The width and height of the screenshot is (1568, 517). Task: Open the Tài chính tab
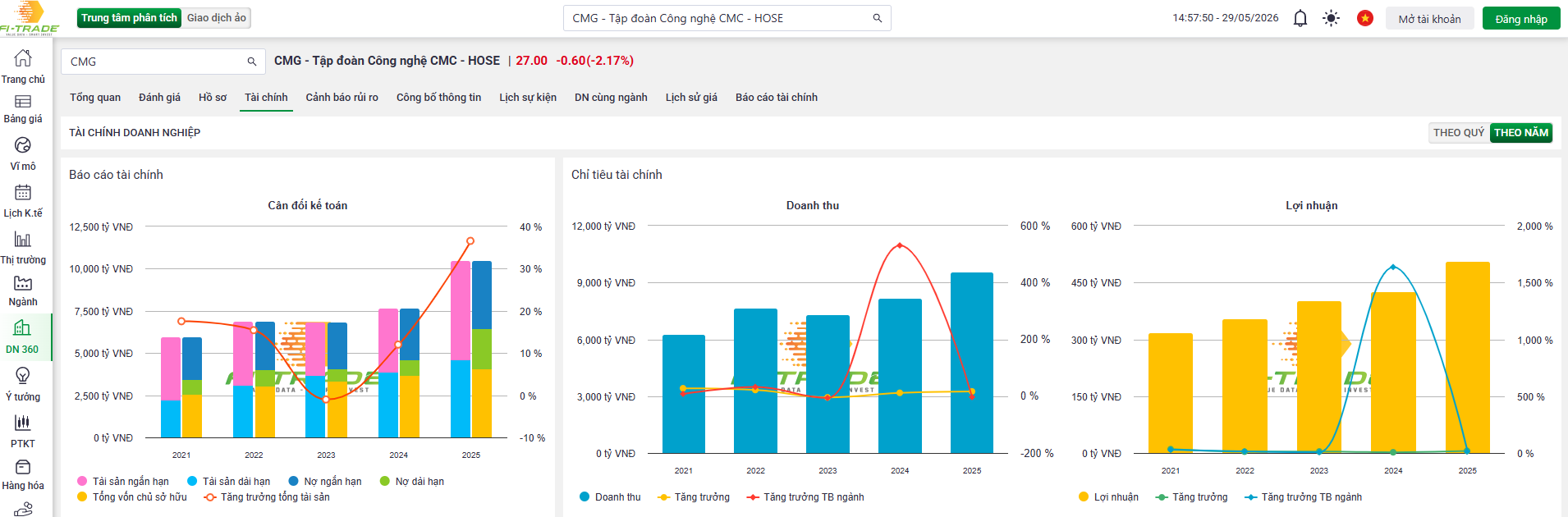click(266, 98)
